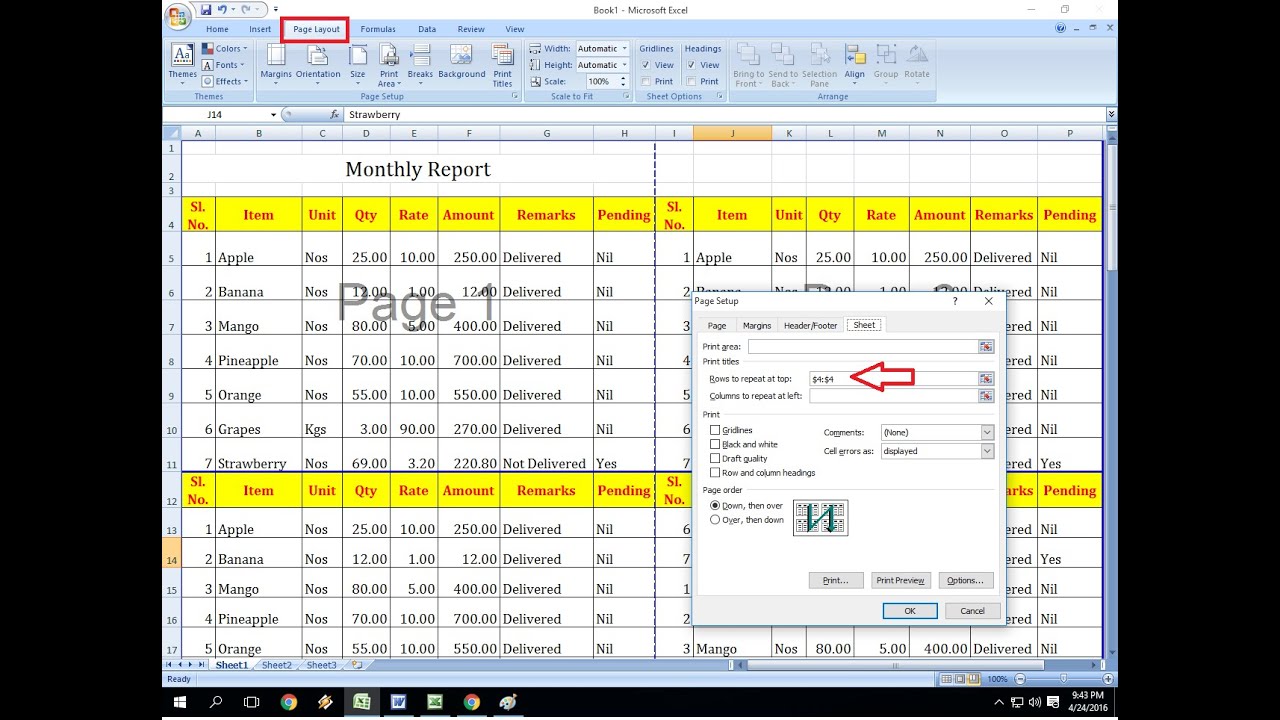
Task: Expand the formula bar
Action: (1111, 115)
